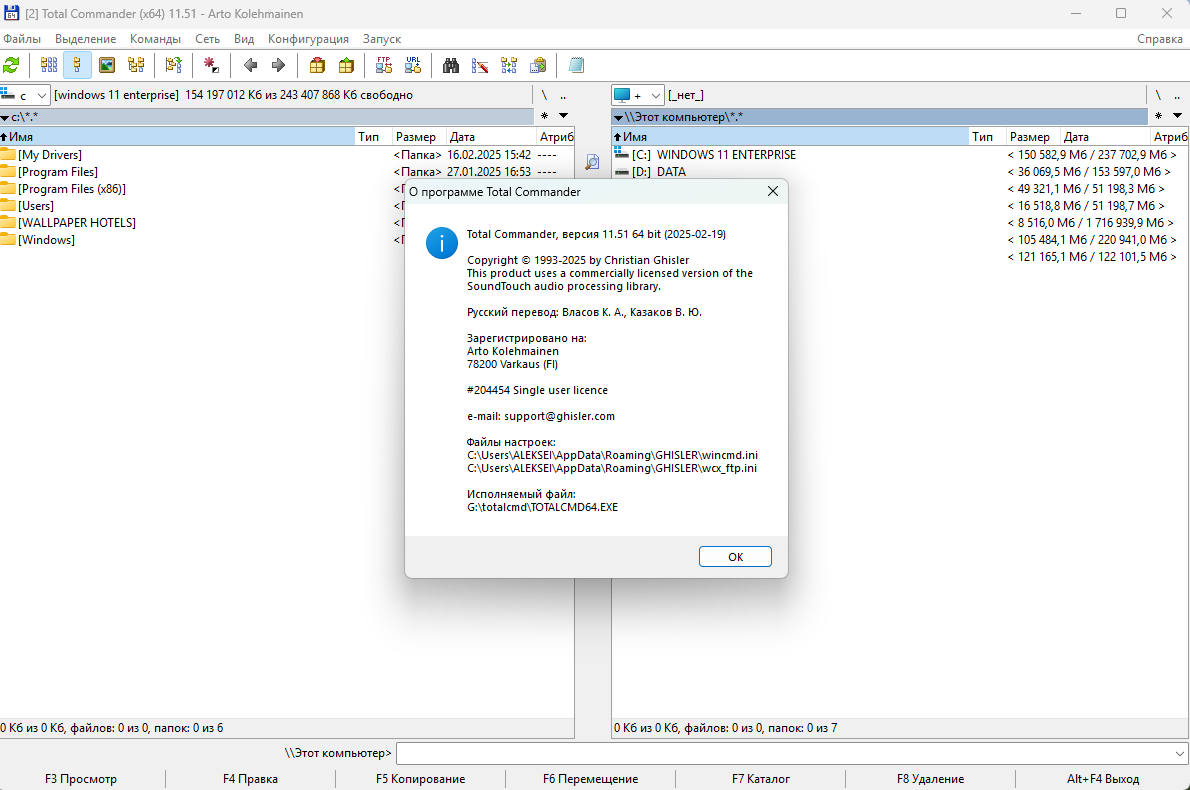This screenshot has width=1190, height=790.
Task: Open the synchronize directories toolbar icon
Action: [x=509, y=66]
